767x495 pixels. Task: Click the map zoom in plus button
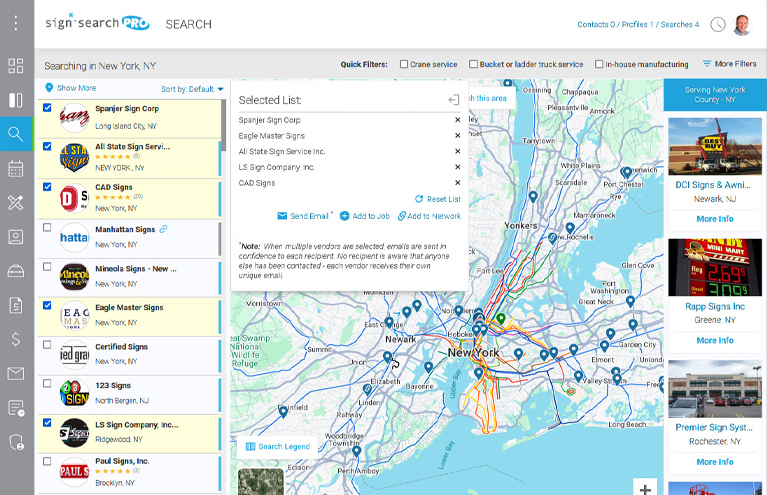click(645, 488)
